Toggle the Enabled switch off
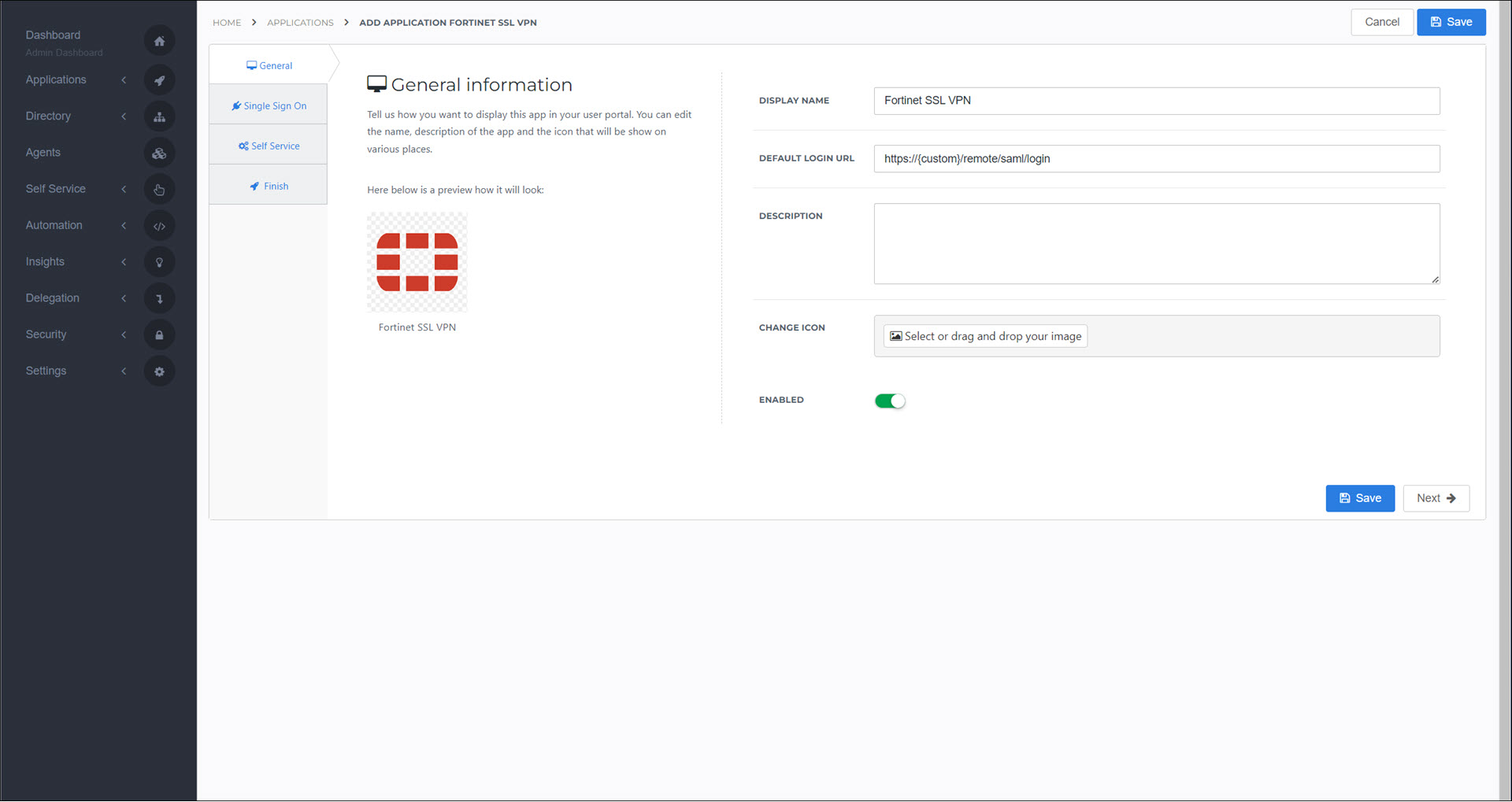The image size is (1512, 802). pos(890,401)
